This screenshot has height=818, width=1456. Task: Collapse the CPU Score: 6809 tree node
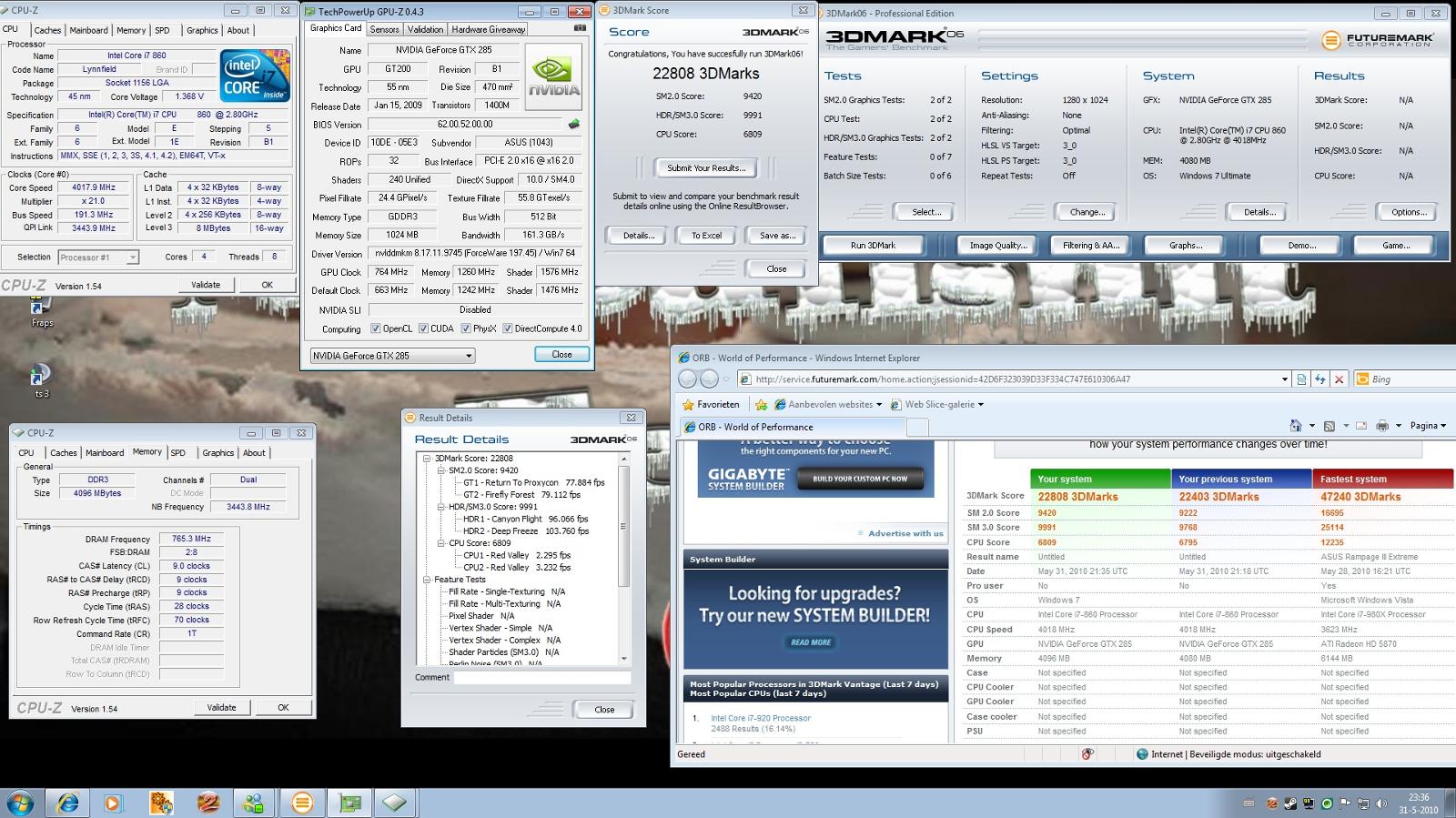[x=441, y=543]
